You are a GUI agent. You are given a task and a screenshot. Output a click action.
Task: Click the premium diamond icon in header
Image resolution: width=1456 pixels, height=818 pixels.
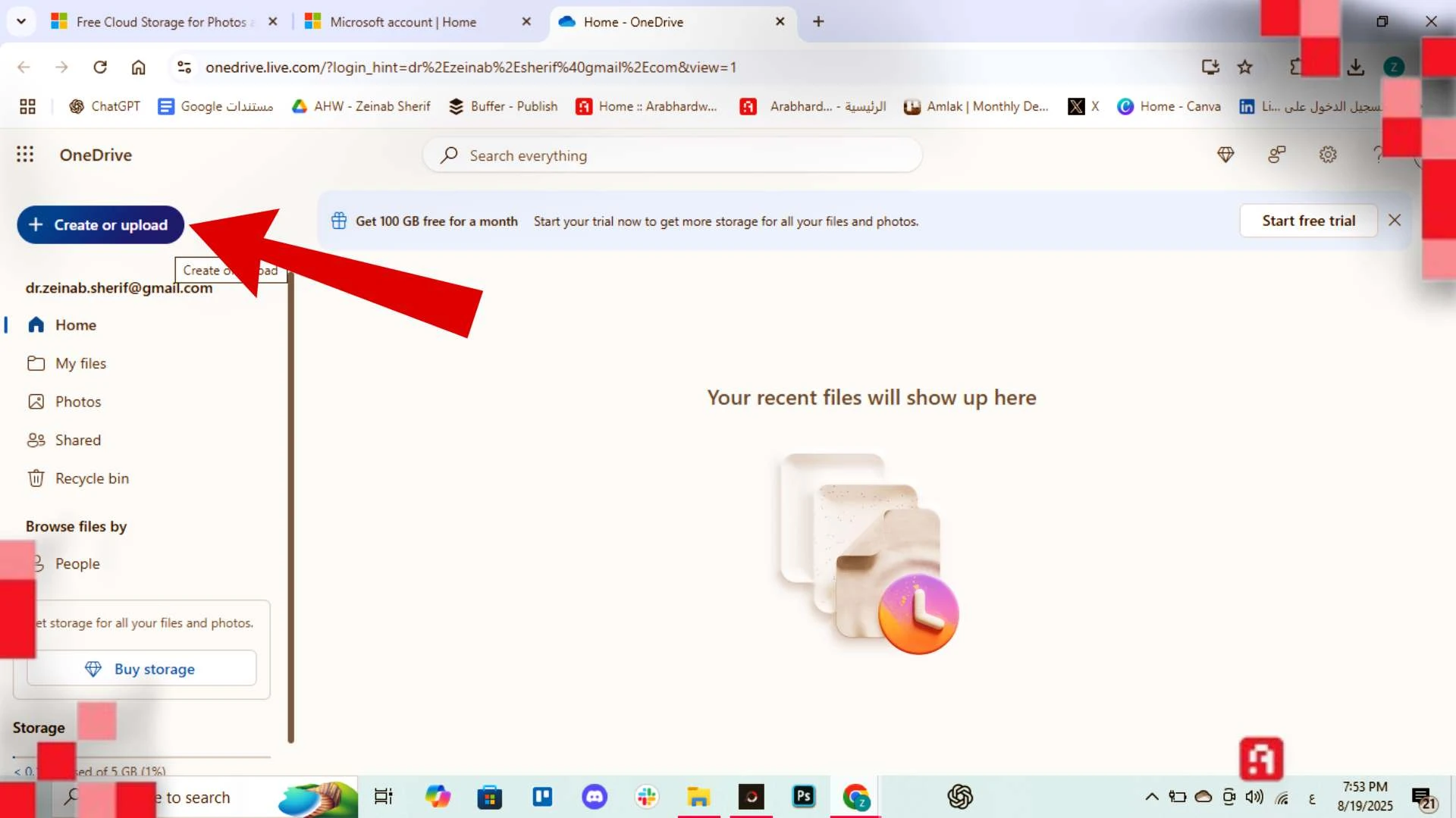1225,155
